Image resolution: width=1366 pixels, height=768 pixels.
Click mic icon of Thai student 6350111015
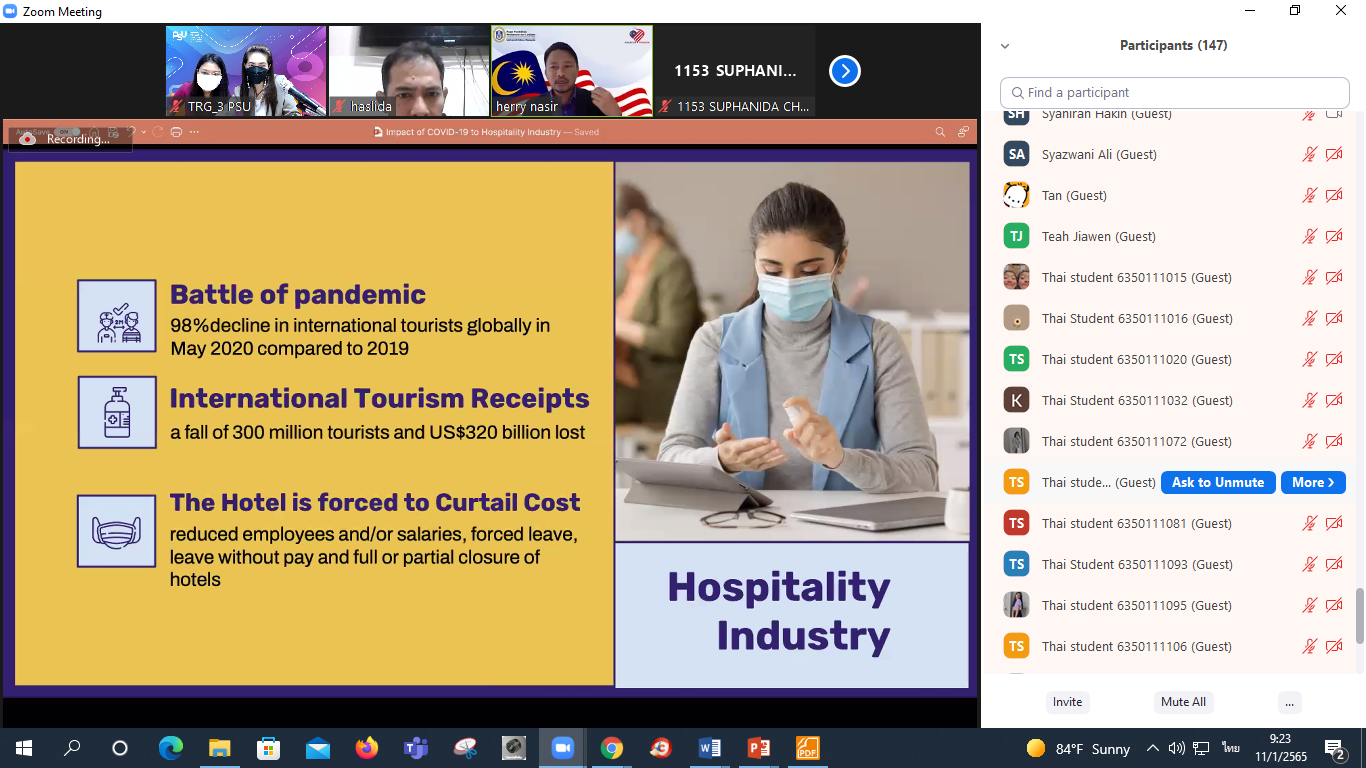pos(1309,277)
